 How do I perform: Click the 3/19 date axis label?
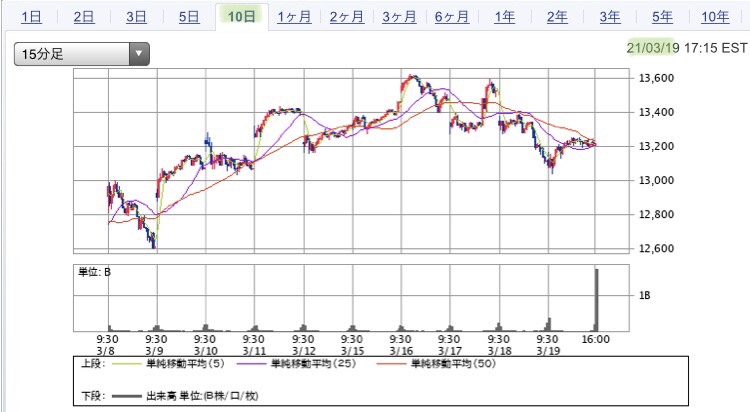(548, 351)
